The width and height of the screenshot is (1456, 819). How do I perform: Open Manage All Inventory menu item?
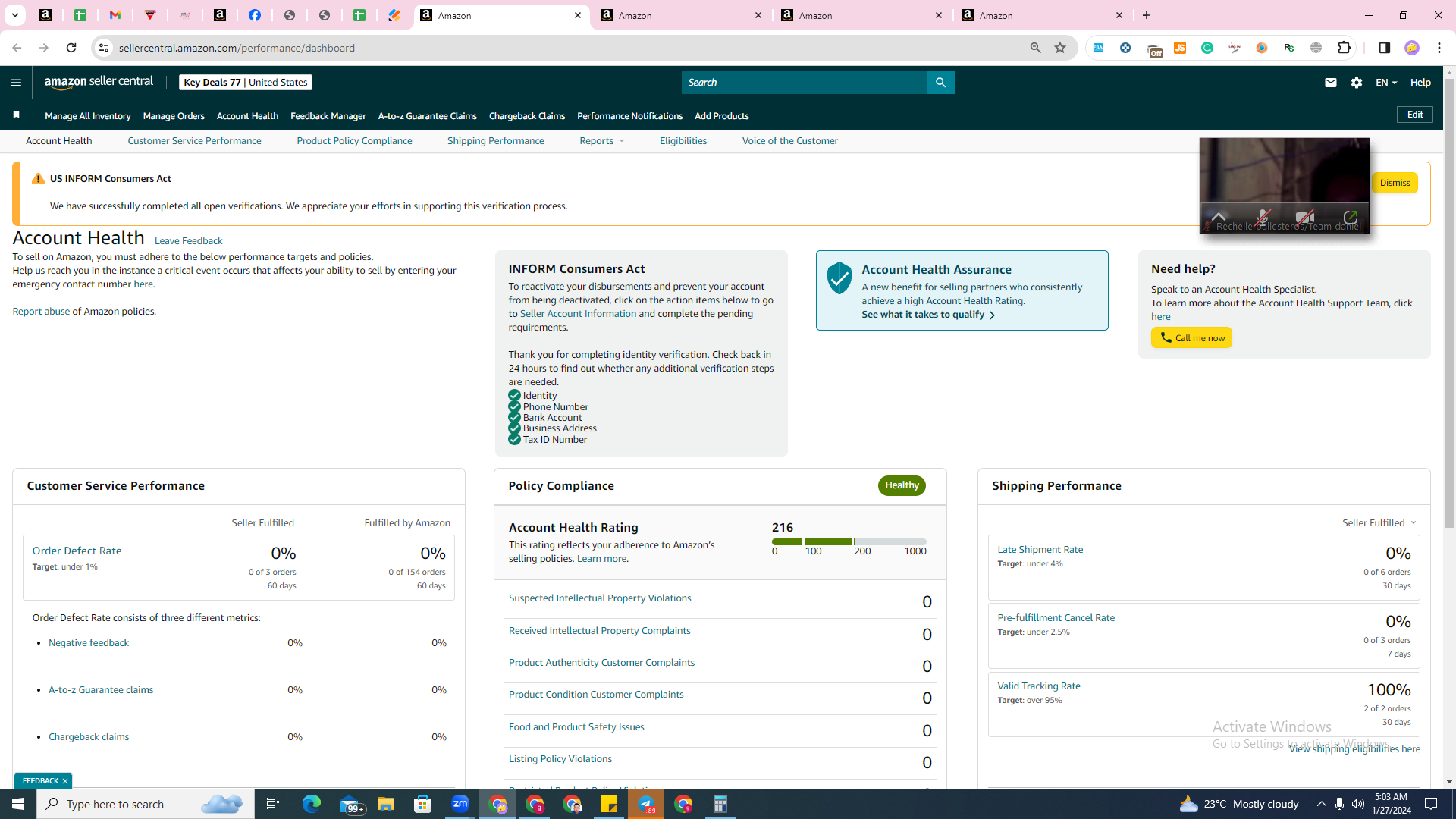pos(87,116)
